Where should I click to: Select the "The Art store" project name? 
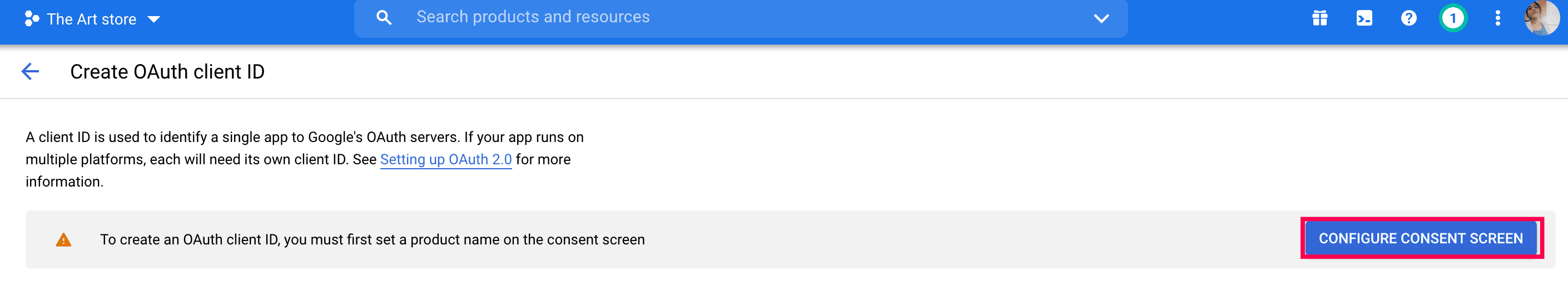coord(91,19)
